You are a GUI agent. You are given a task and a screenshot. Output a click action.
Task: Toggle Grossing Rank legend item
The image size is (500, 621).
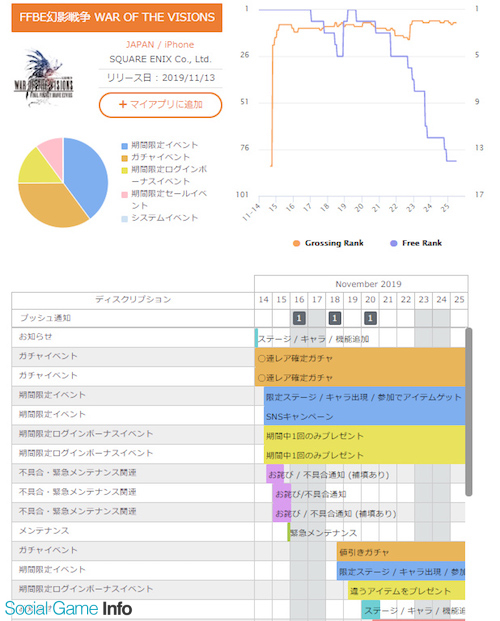328,243
